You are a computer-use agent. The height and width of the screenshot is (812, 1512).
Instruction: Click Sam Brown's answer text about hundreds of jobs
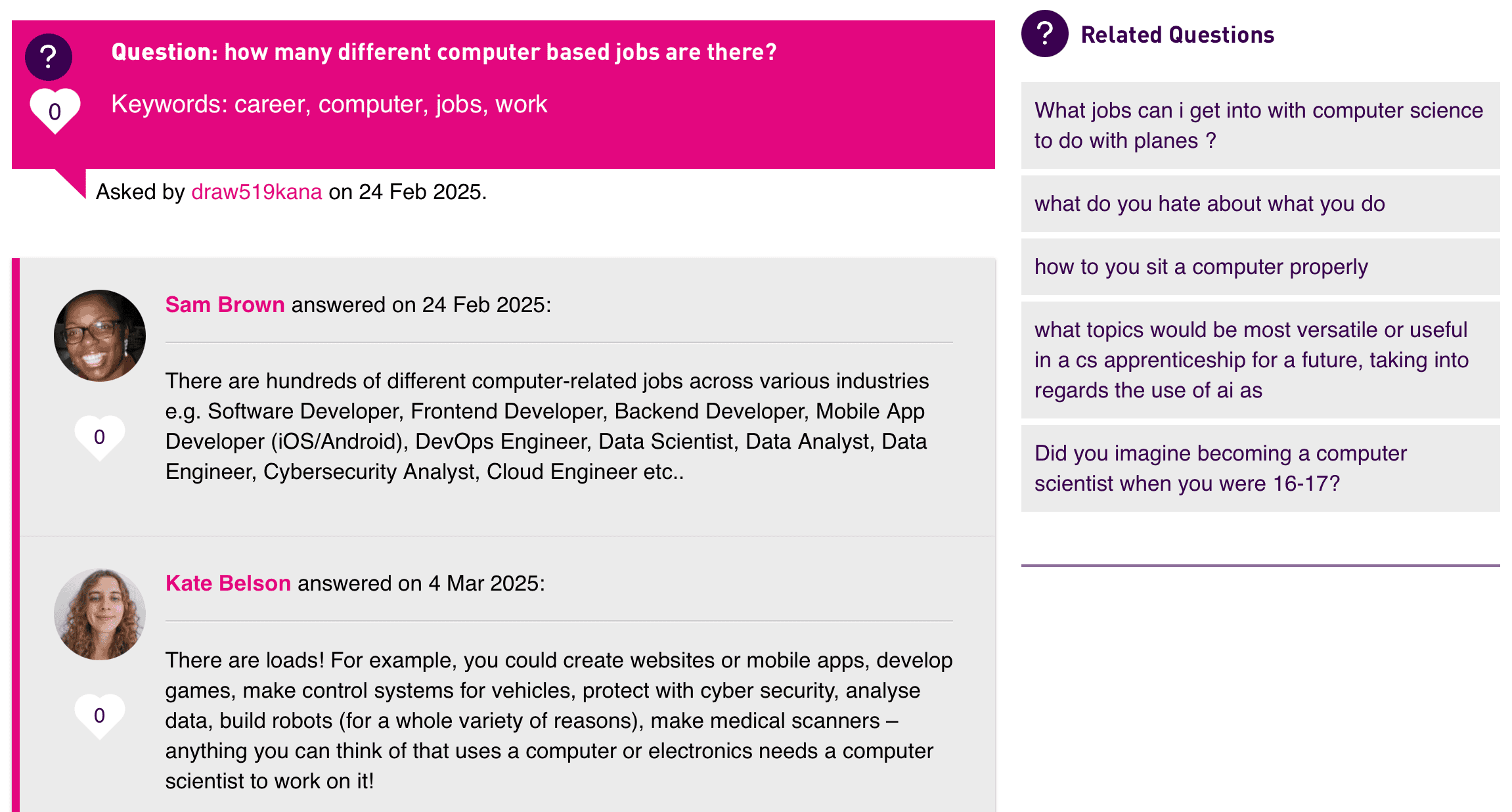click(x=546, y=426)
